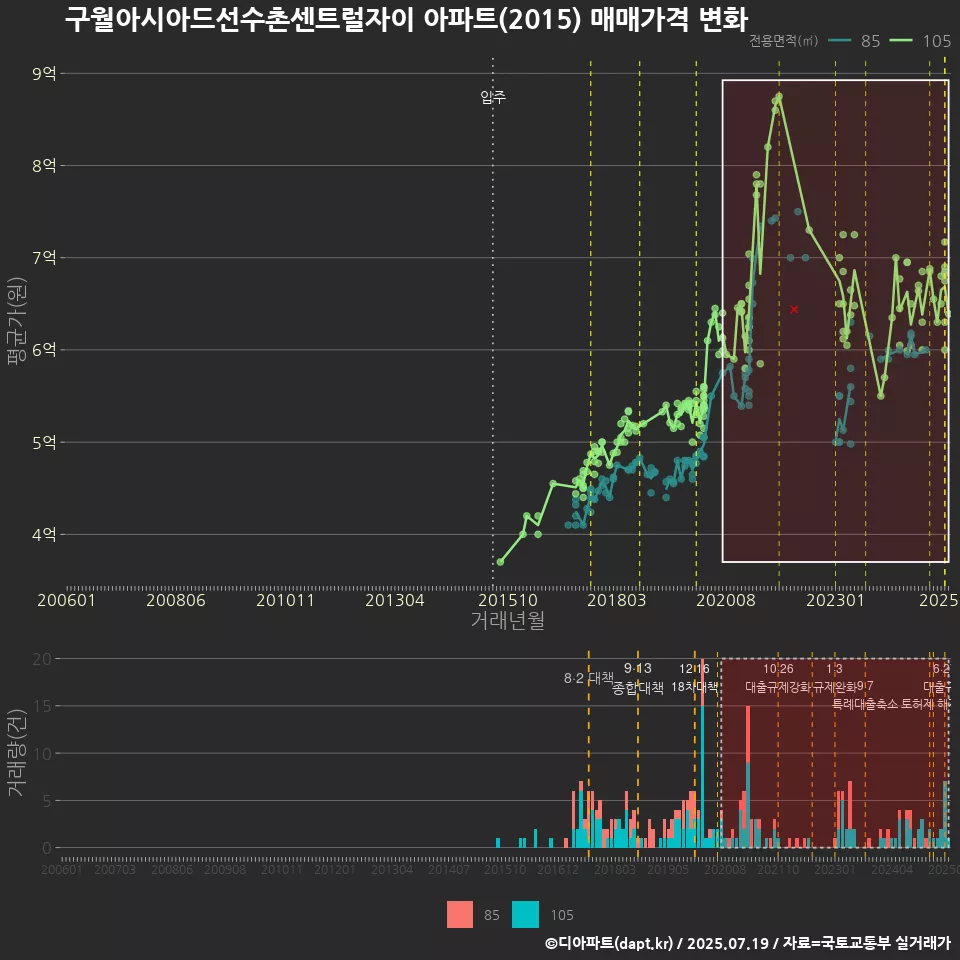Click the 200601 label on price chart axis
Image resolution: width=960 pixels, height=960 pixels.
66,600
